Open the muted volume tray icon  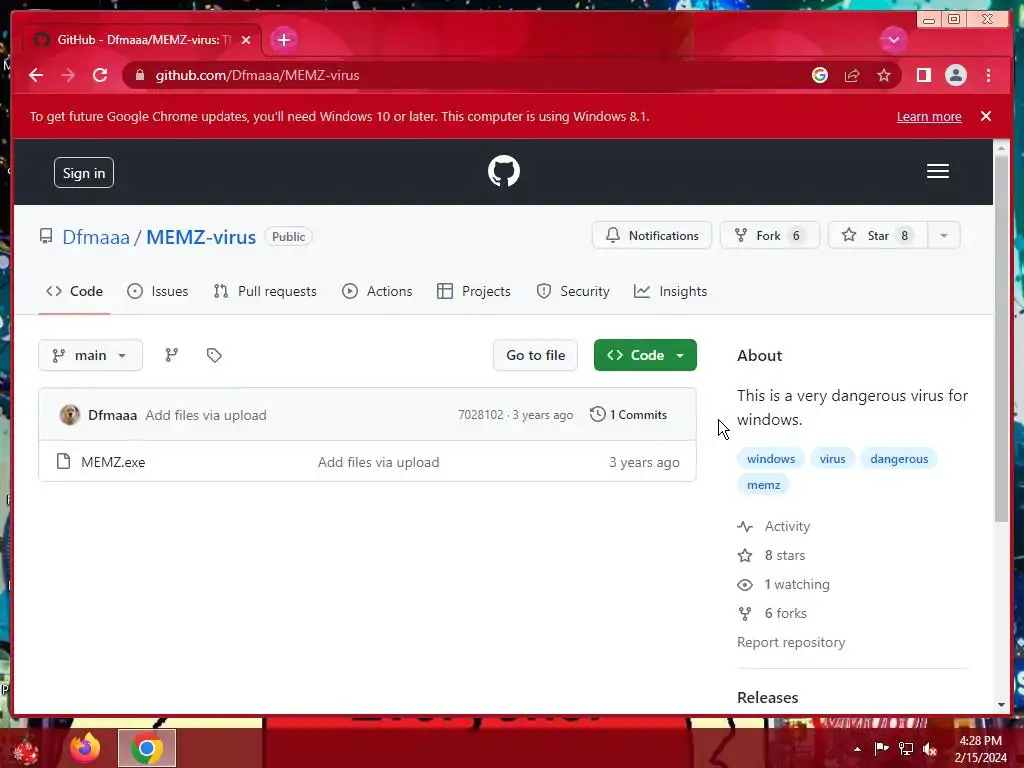point(929,749)
